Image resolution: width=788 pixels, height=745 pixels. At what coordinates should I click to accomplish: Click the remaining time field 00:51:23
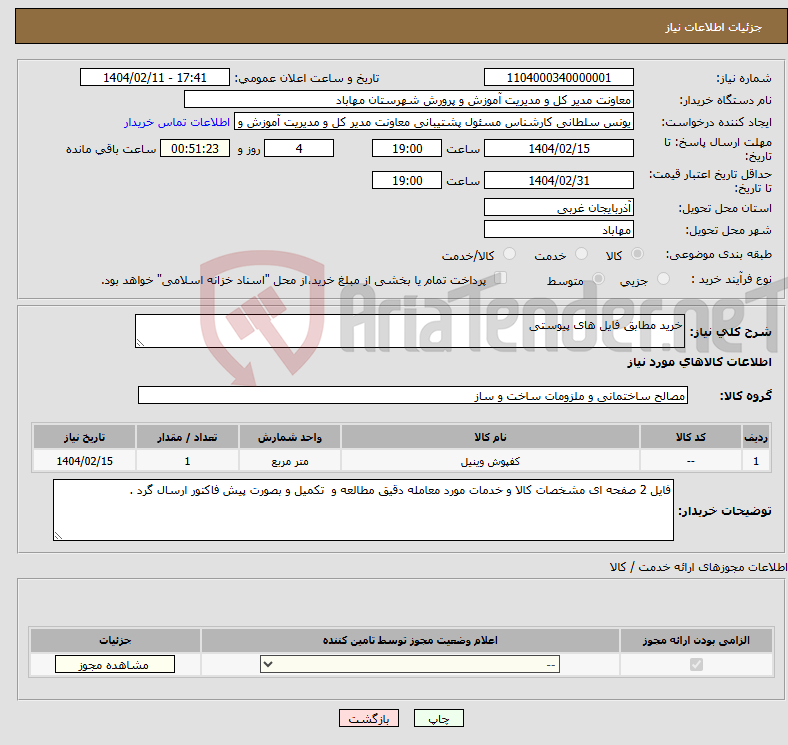click(x=195, y=148)
